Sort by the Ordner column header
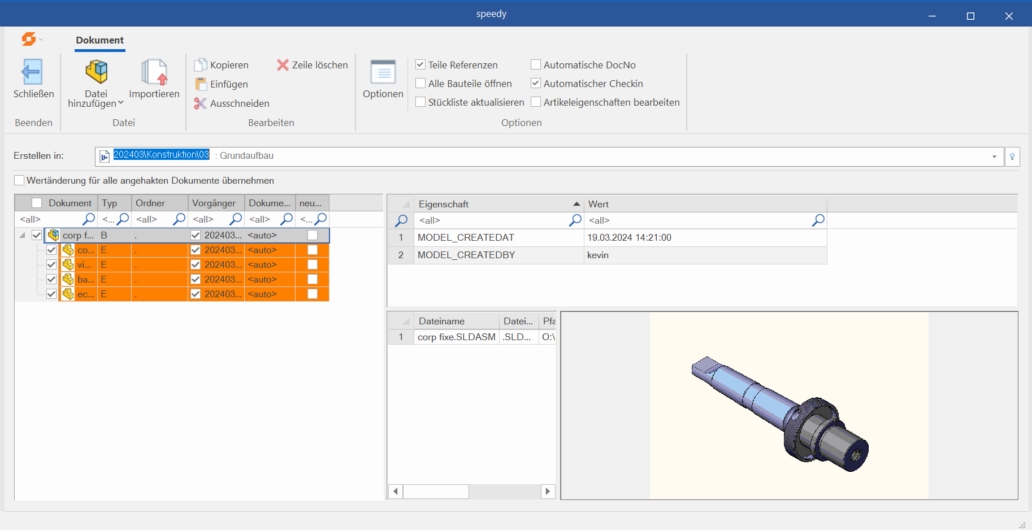This screenshot has width=1032, height=530. click(160, 203)
